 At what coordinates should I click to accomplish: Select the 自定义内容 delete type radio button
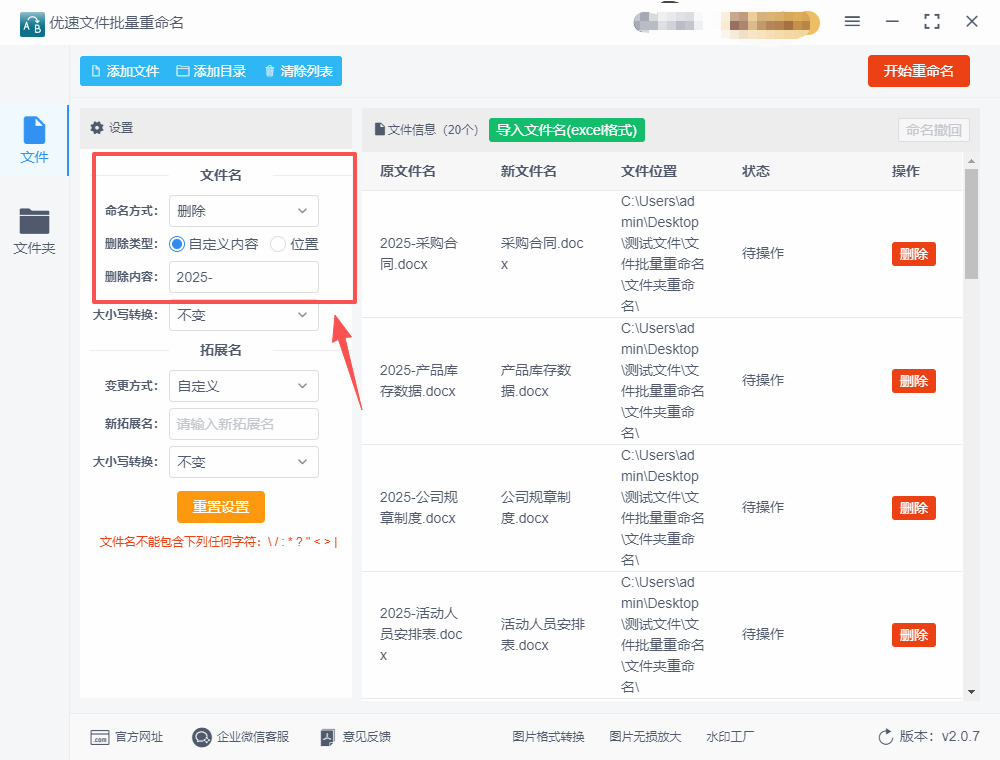(178, 244)
